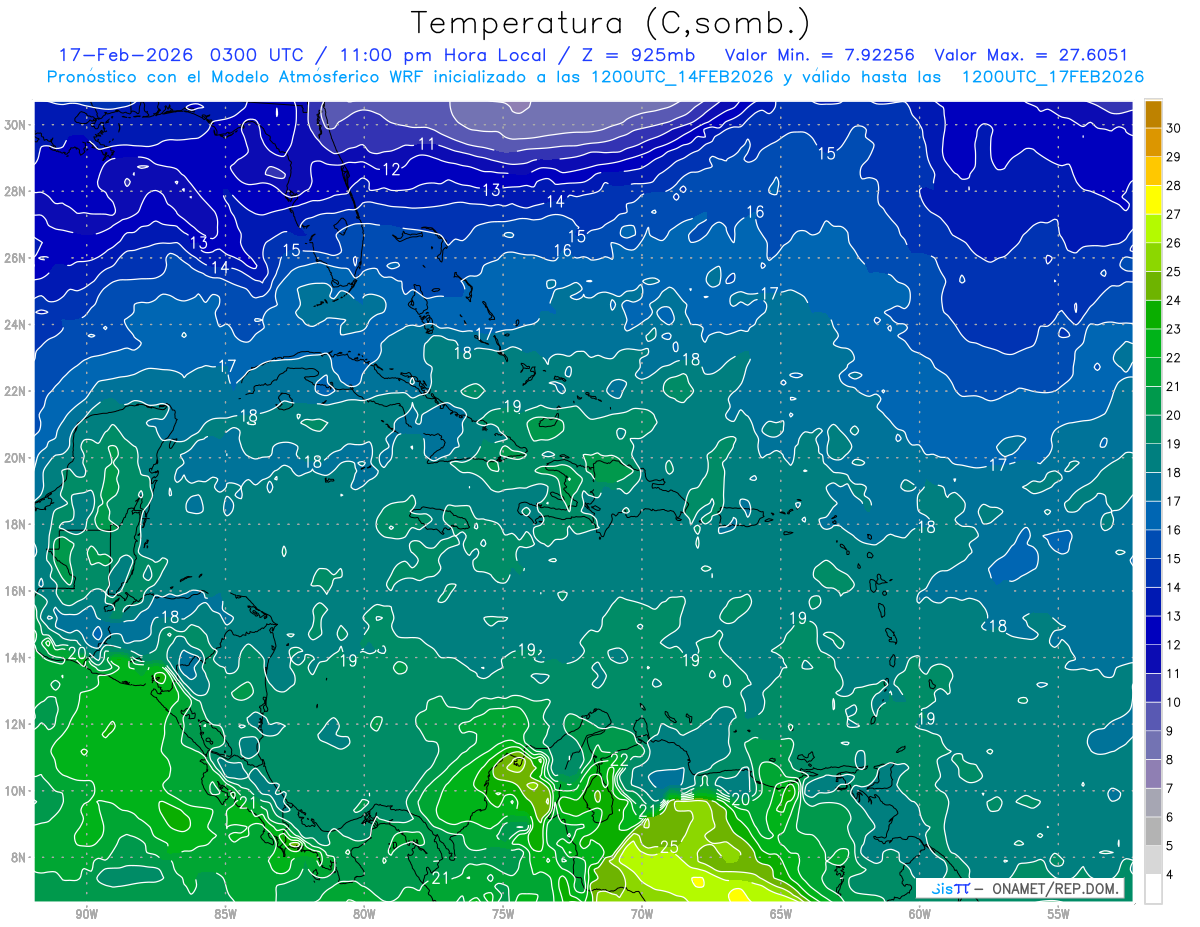
Task: Click the '22' isotherm contour label on the map
Action: point(619,761)
